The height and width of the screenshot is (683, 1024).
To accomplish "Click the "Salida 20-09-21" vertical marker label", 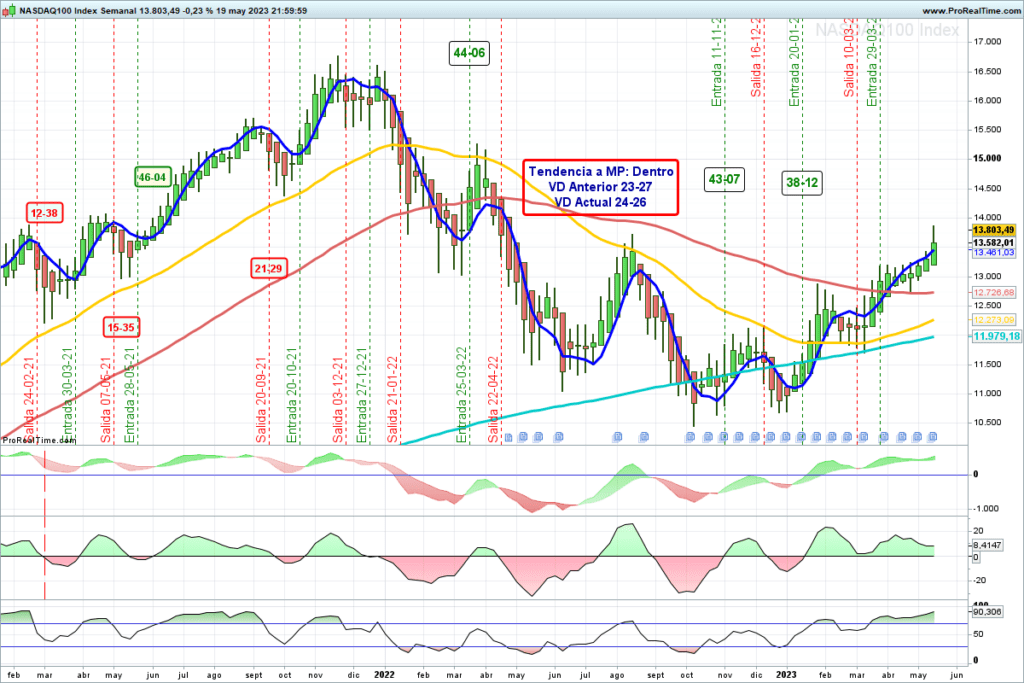I will pos(261,399).
